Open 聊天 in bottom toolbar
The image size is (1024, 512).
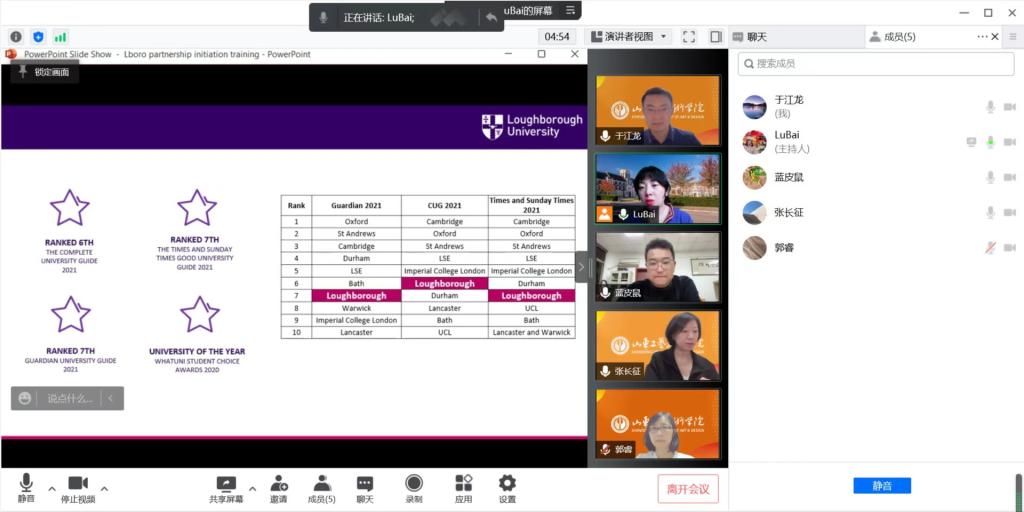pos(365,489)
